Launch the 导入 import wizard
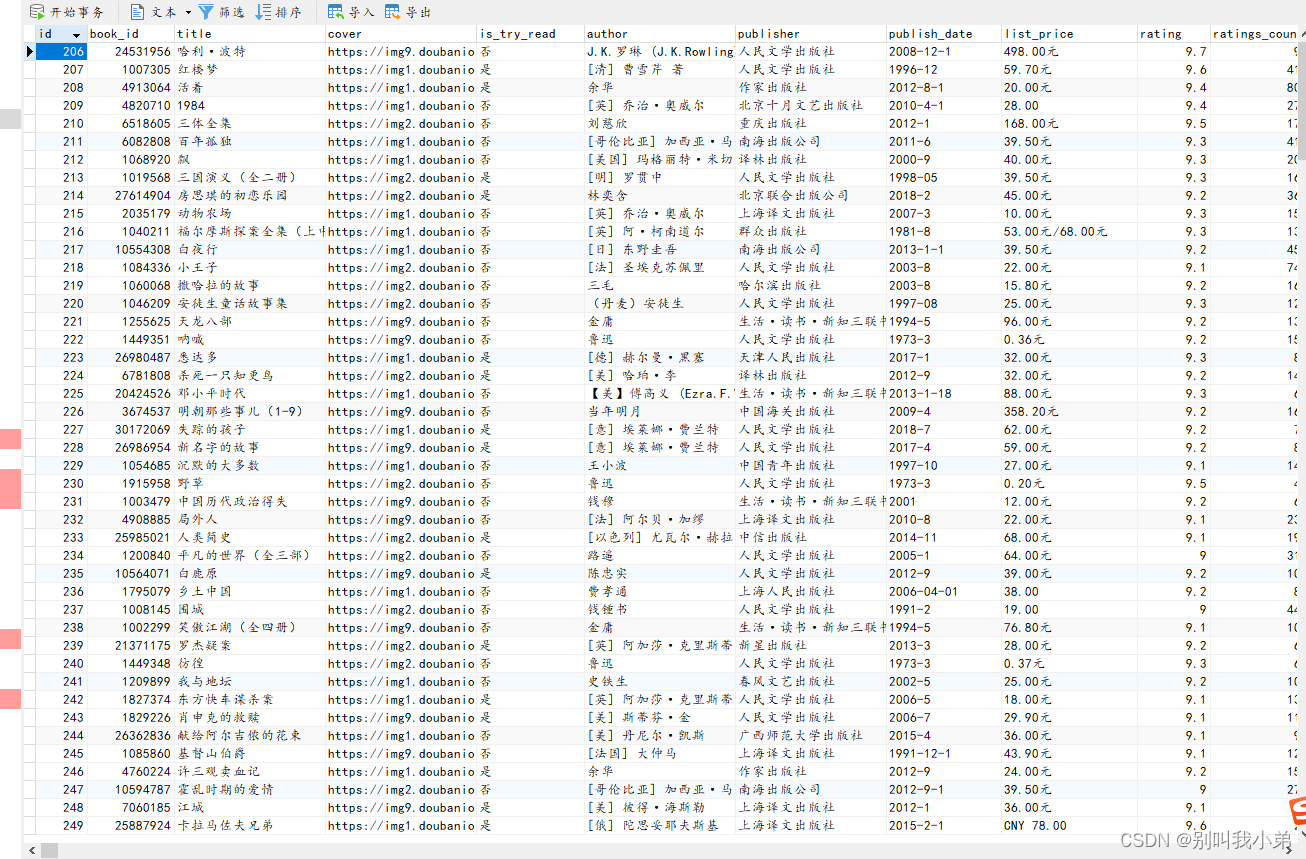The height and width of the screenshot is (859, 1306). click(351, 12)
